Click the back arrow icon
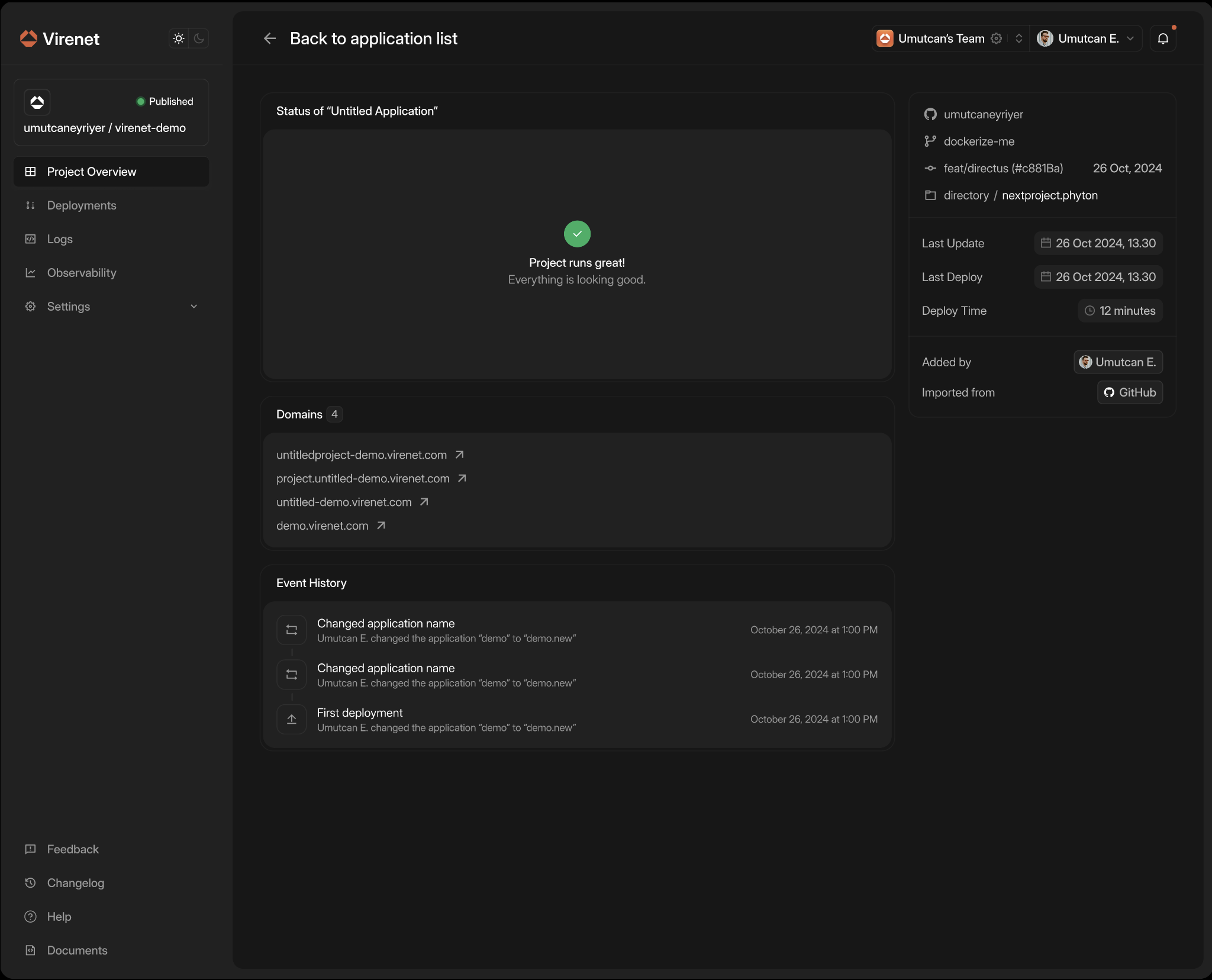The image size is (1212, 980). click(270, 38)
